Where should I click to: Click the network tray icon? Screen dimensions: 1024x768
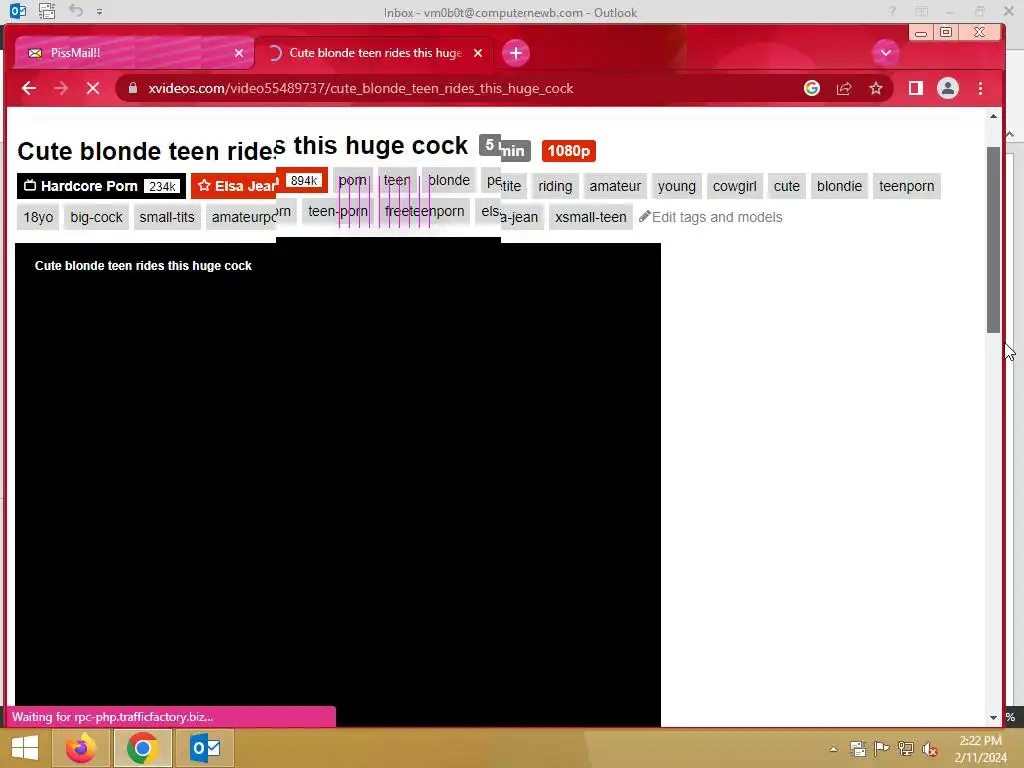[906, 748]
